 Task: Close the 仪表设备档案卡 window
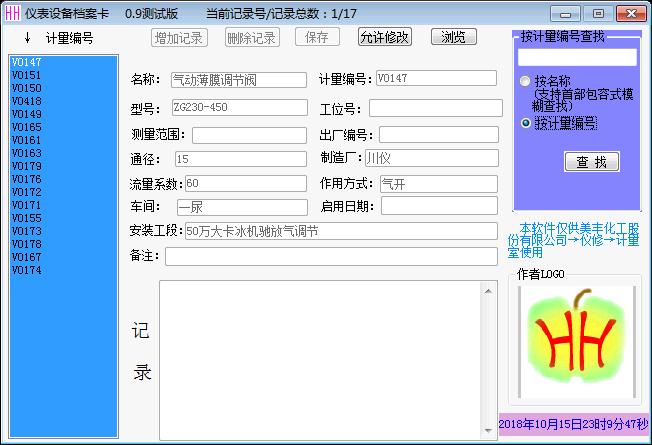tap(631, 14)
